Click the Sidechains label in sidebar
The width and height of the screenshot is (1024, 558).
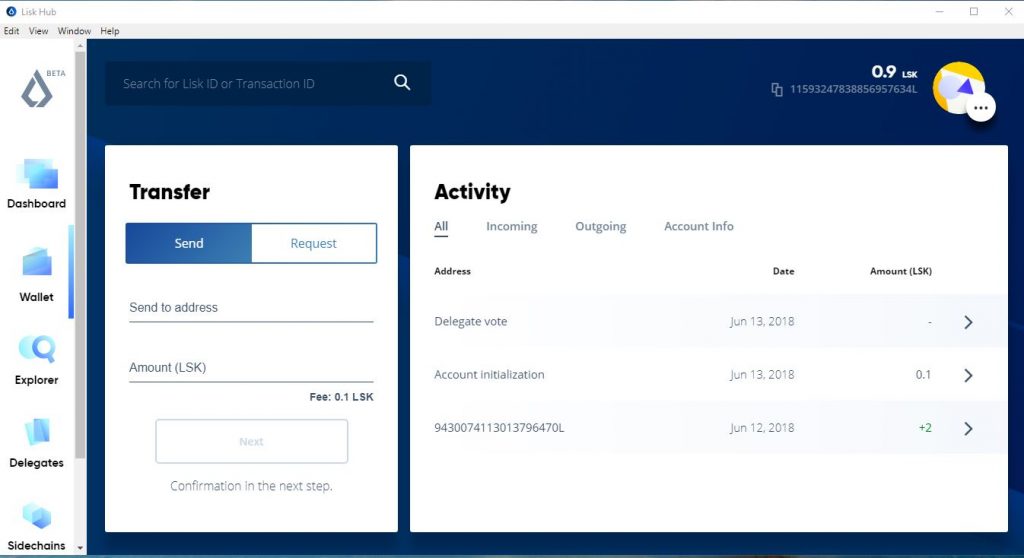coord(37,546)
